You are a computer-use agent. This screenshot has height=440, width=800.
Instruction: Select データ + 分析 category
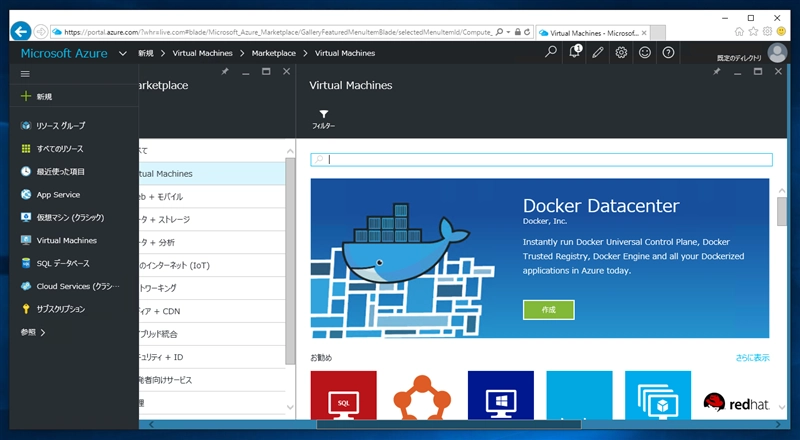click(x=212, y=242)
